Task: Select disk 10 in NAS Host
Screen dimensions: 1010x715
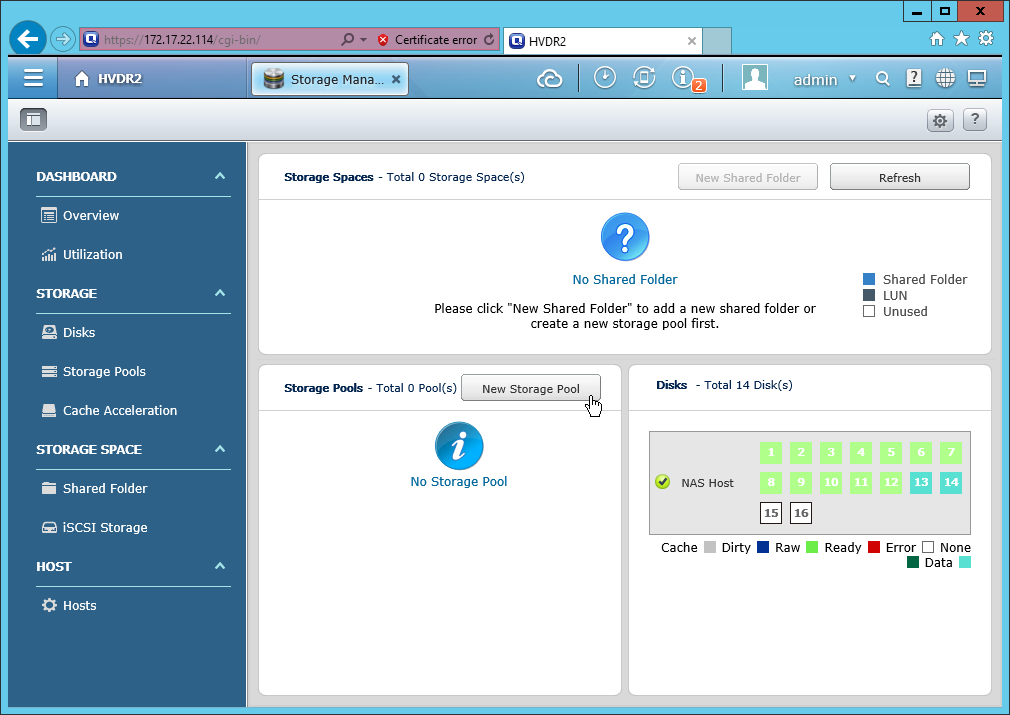Action: pyautogui.click(x=831, y=482)
